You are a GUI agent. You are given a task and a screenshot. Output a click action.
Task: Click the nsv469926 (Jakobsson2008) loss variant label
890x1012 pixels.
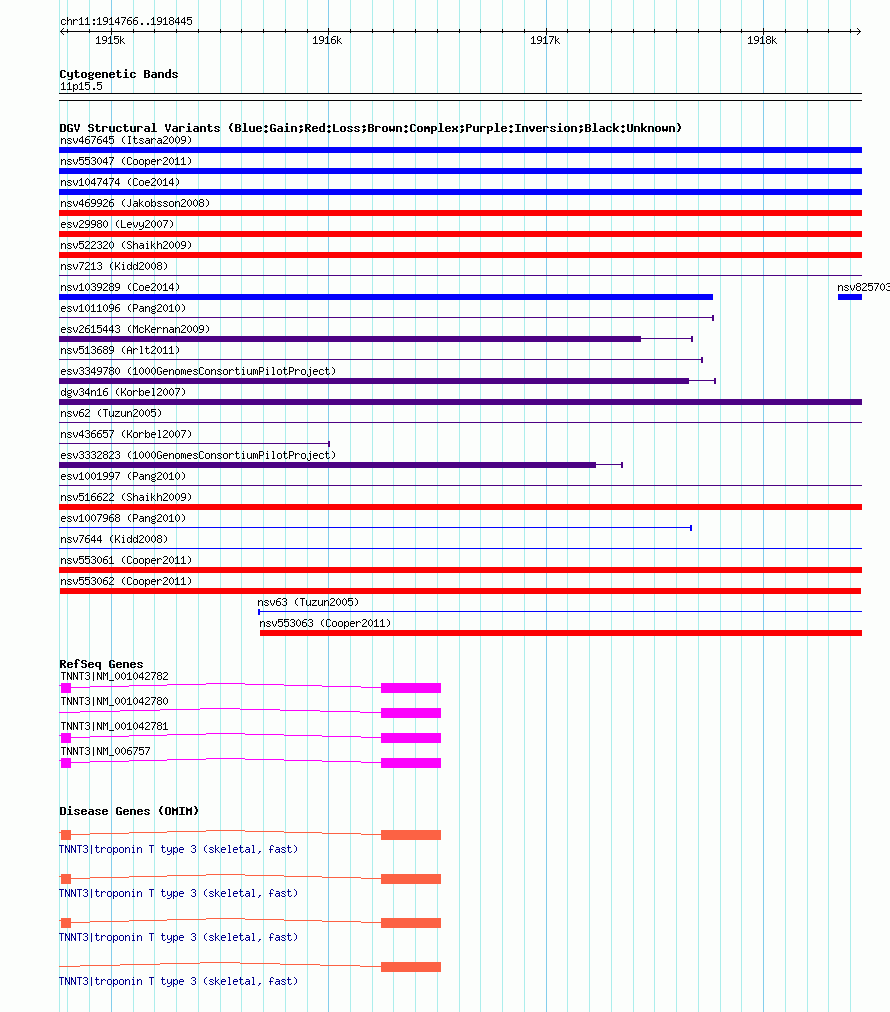135,203
